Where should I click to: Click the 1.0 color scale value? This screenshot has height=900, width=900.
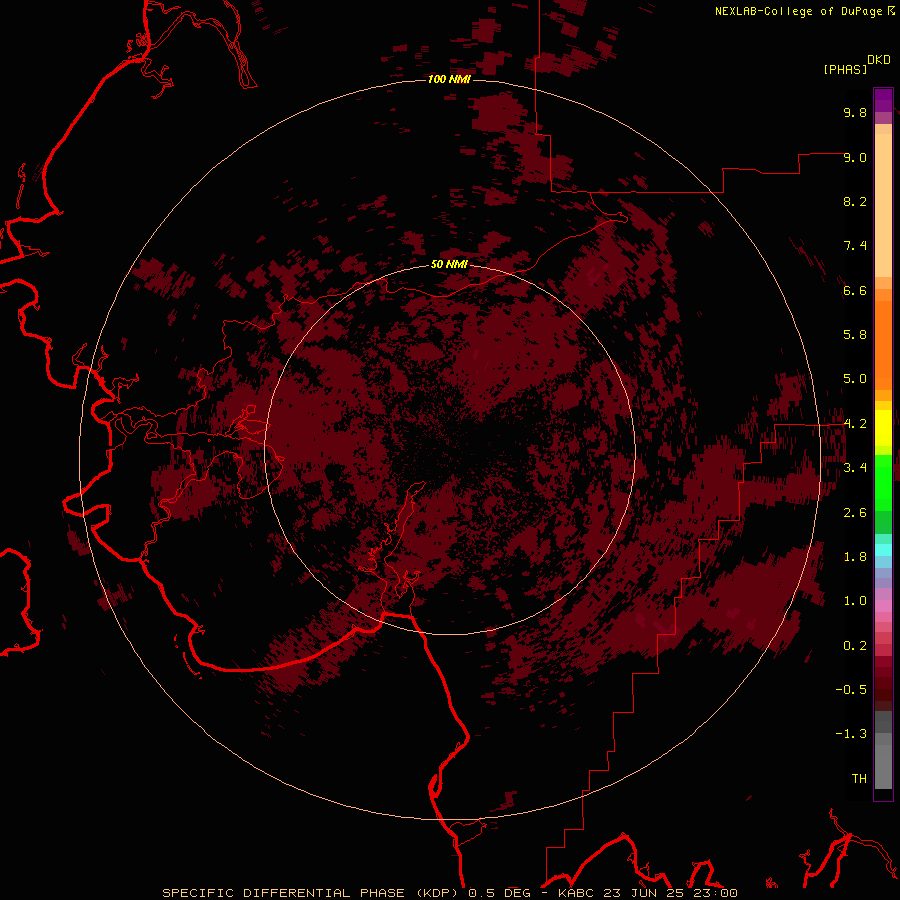pos(855,601)
